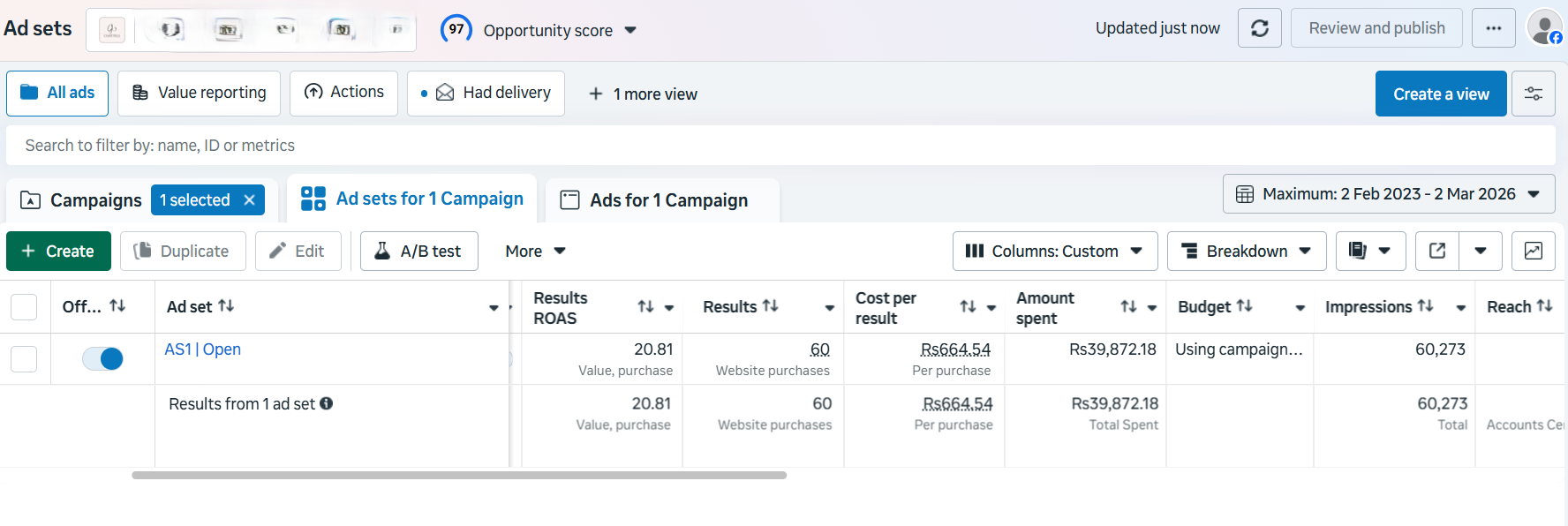The height and width of the screenshot is (526, 1568).
Task: Click the account profile avatar
Action: pyautogui.click(x=1544, y=28)
